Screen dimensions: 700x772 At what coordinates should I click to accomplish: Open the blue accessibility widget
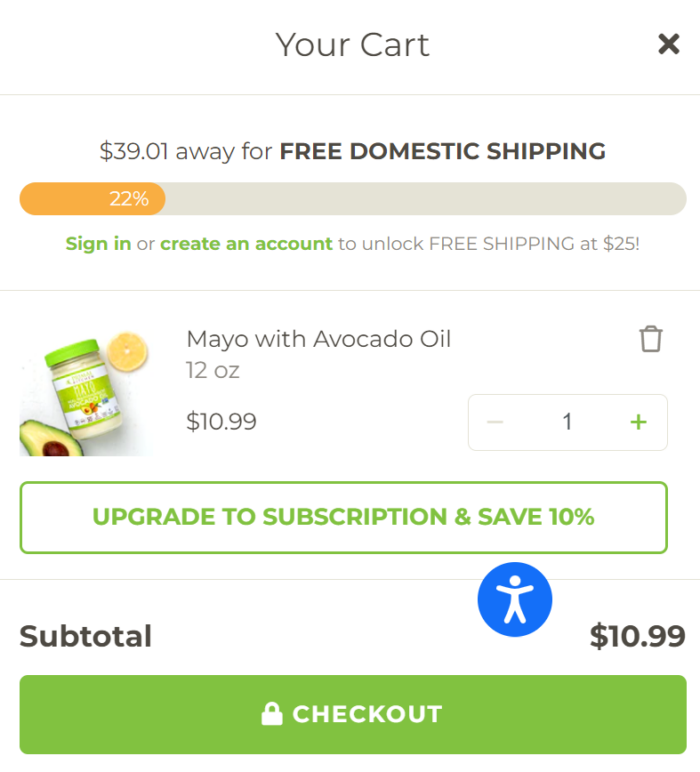[x=515, y=600]
